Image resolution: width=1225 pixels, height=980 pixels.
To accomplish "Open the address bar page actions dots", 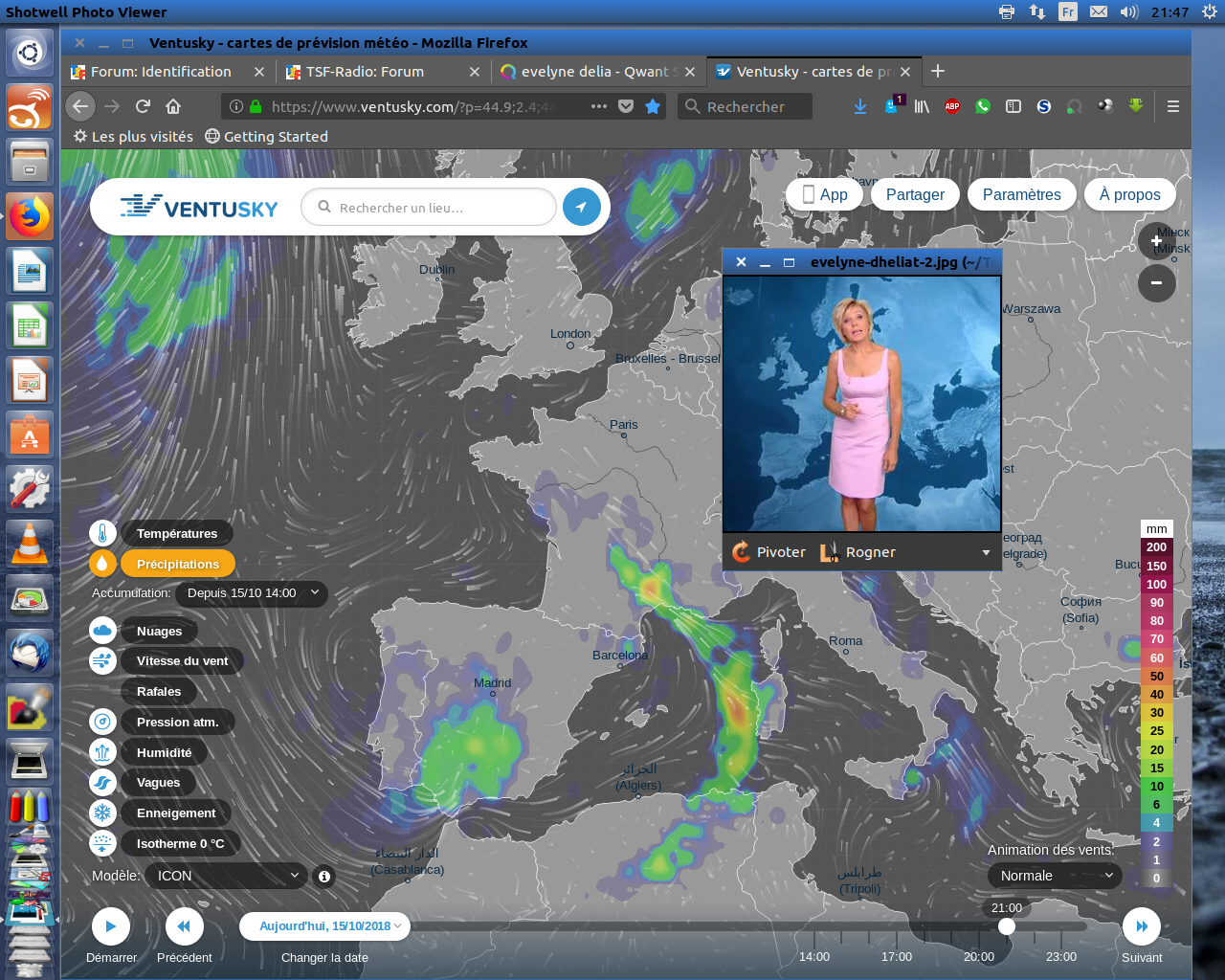I will tap(599, 106).
